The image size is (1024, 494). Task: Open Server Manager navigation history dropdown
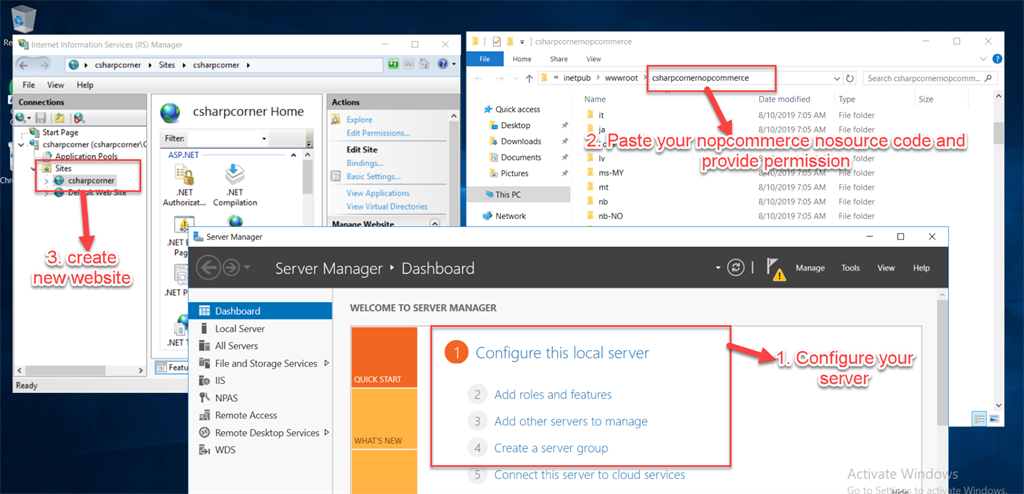click(x=247, y=268)
